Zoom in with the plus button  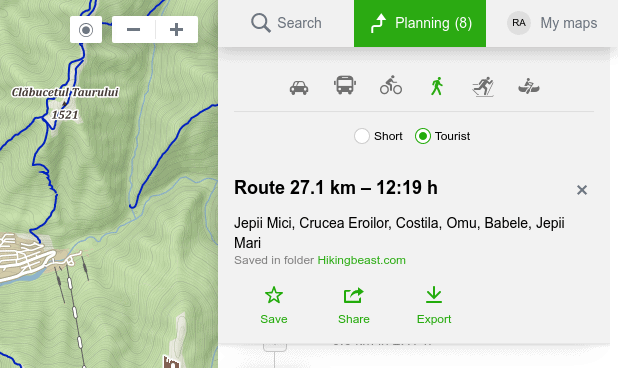click(x=176, y=30)
